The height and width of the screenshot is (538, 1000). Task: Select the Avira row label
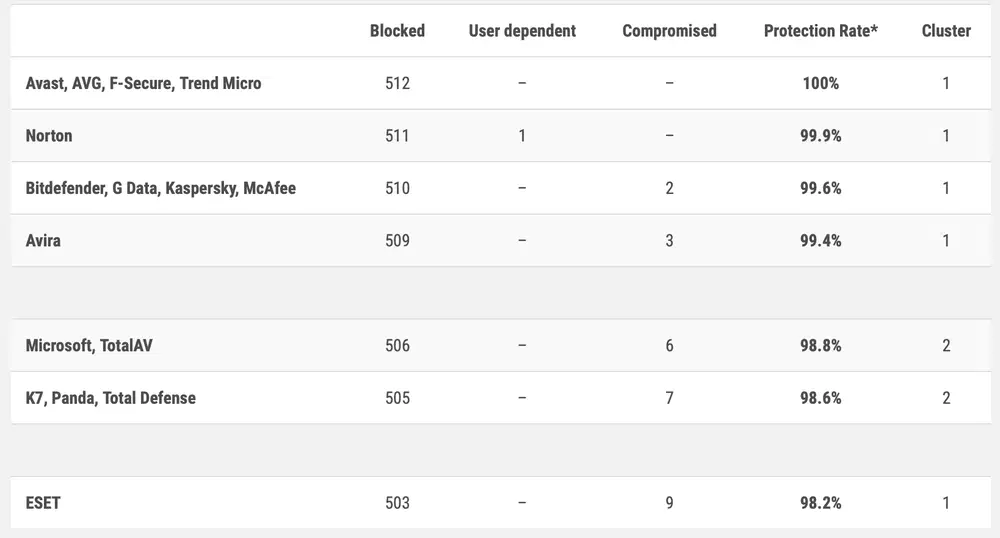coord(43,240)
